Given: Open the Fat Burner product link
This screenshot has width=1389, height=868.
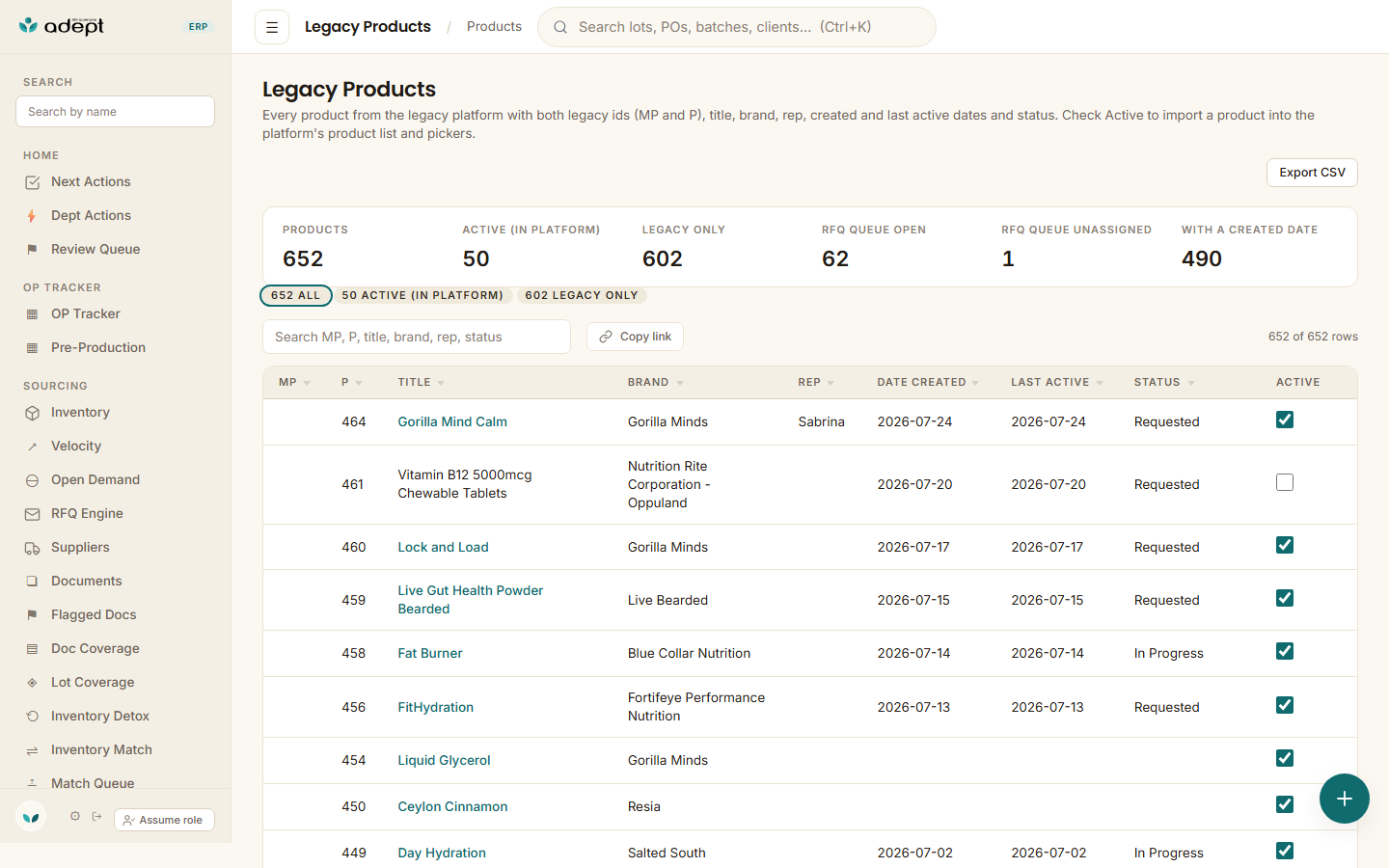Looking at the screenshot, I should coord(430,653).
